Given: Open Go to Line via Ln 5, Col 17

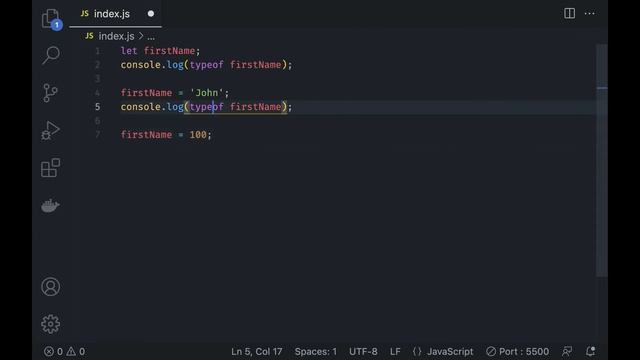Looking at the screenshot, I should click(x=256, y=351).
